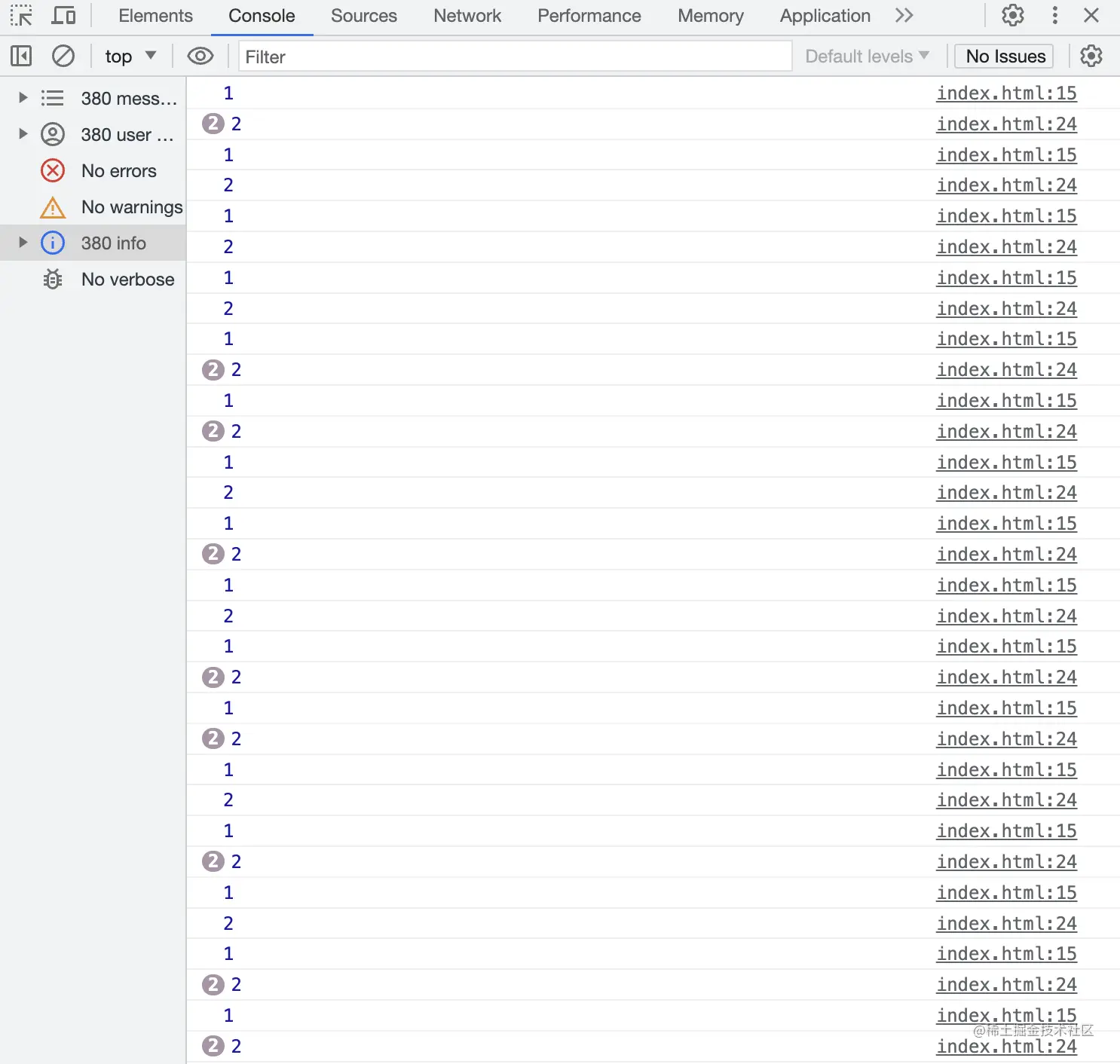Click the No Issues button
The image size is (1120, 1064).
pyautogui.click(x=1005, y=57)
